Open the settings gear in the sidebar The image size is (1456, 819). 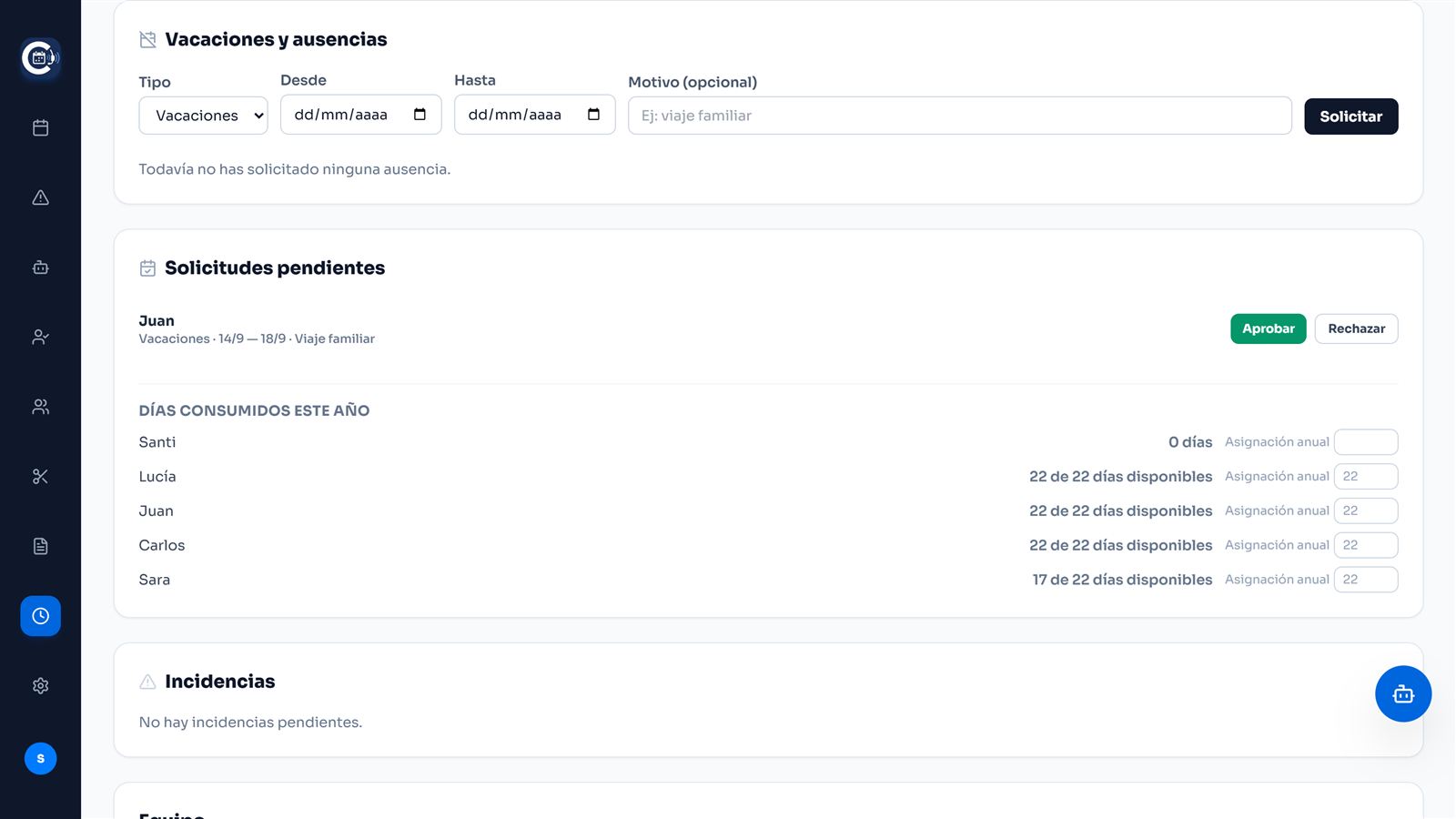40,686
